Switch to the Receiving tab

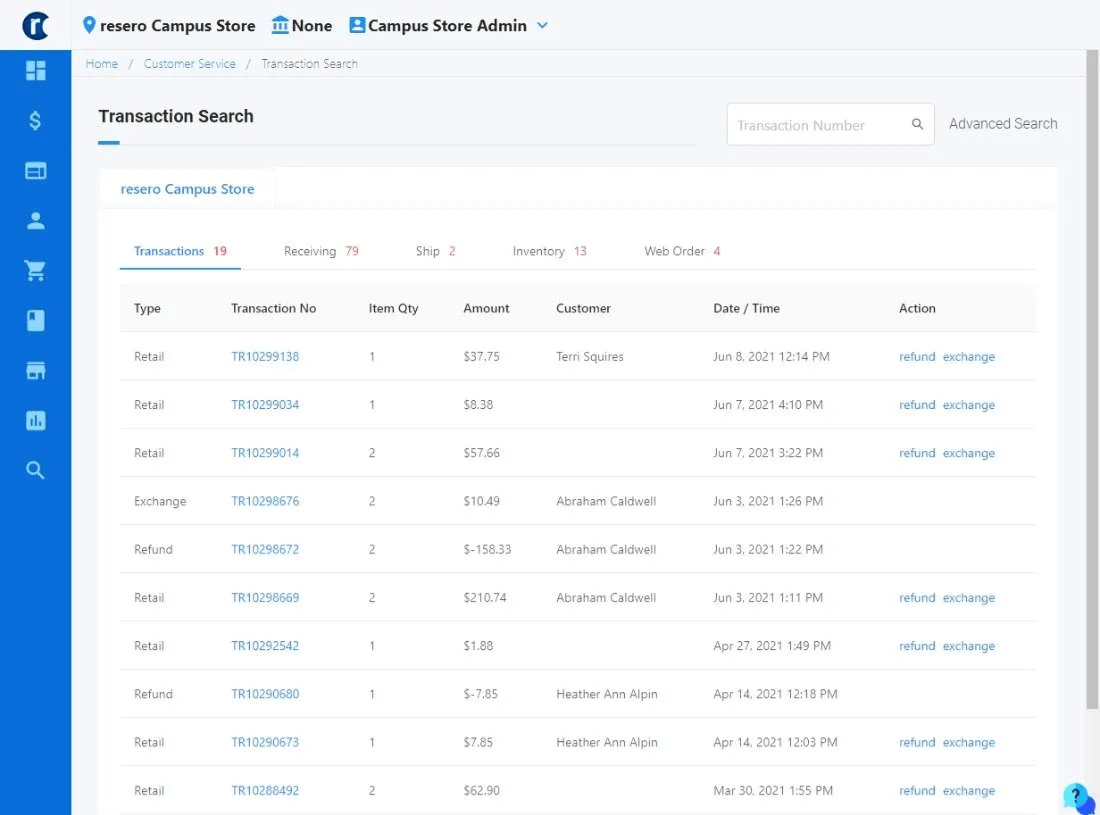pos(321,251)
